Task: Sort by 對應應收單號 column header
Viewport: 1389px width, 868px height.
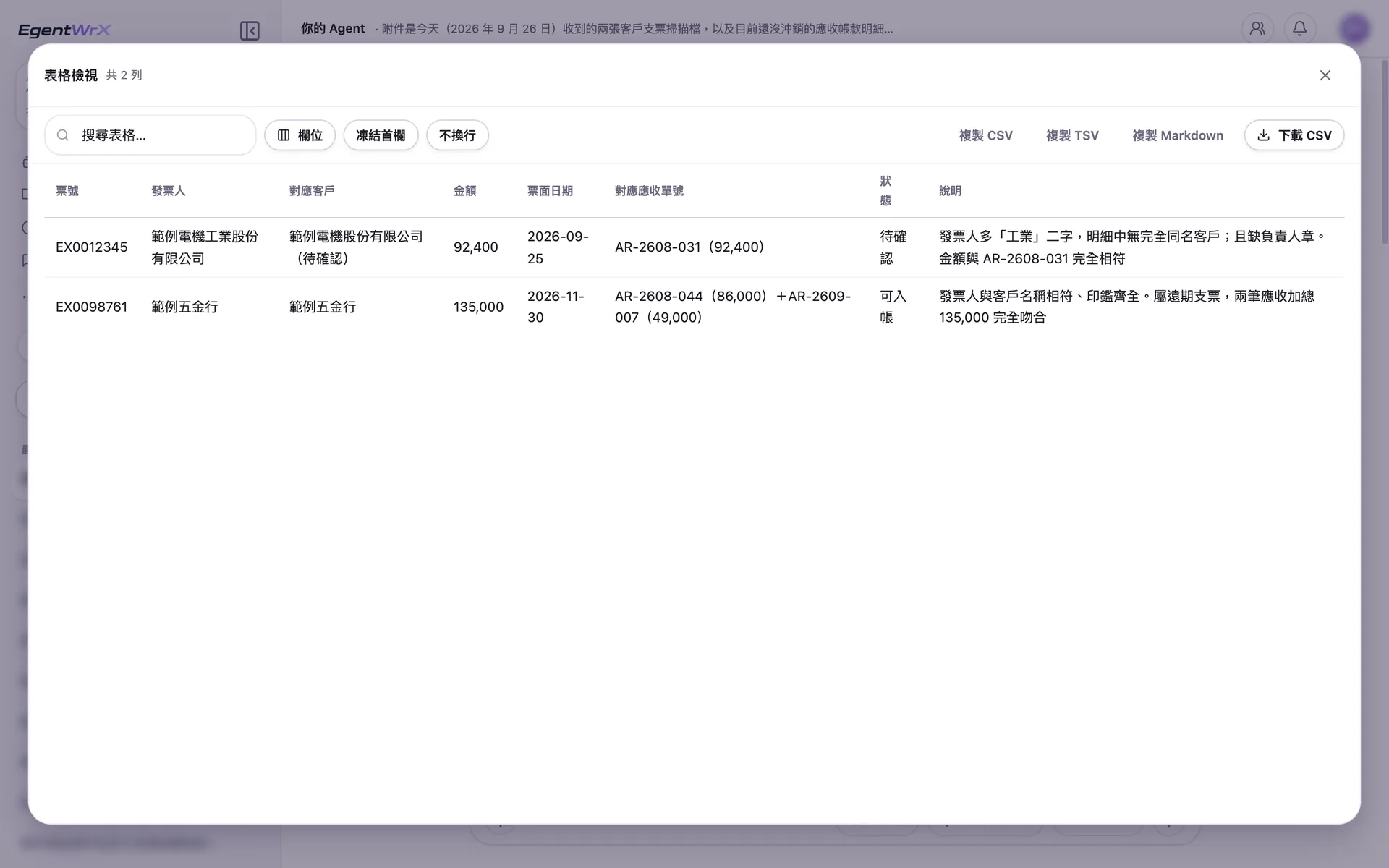Action: pos(649,191)
